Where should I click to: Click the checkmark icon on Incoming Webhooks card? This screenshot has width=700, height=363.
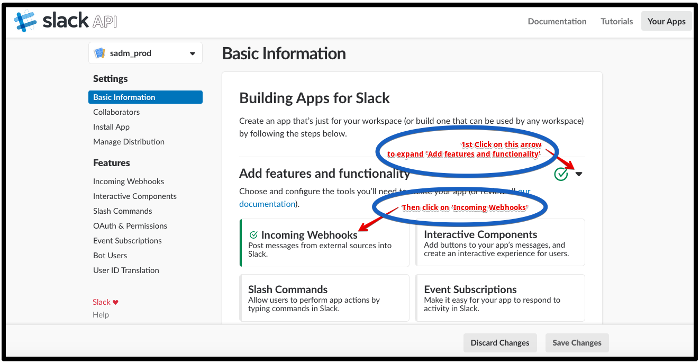(254, 235)
